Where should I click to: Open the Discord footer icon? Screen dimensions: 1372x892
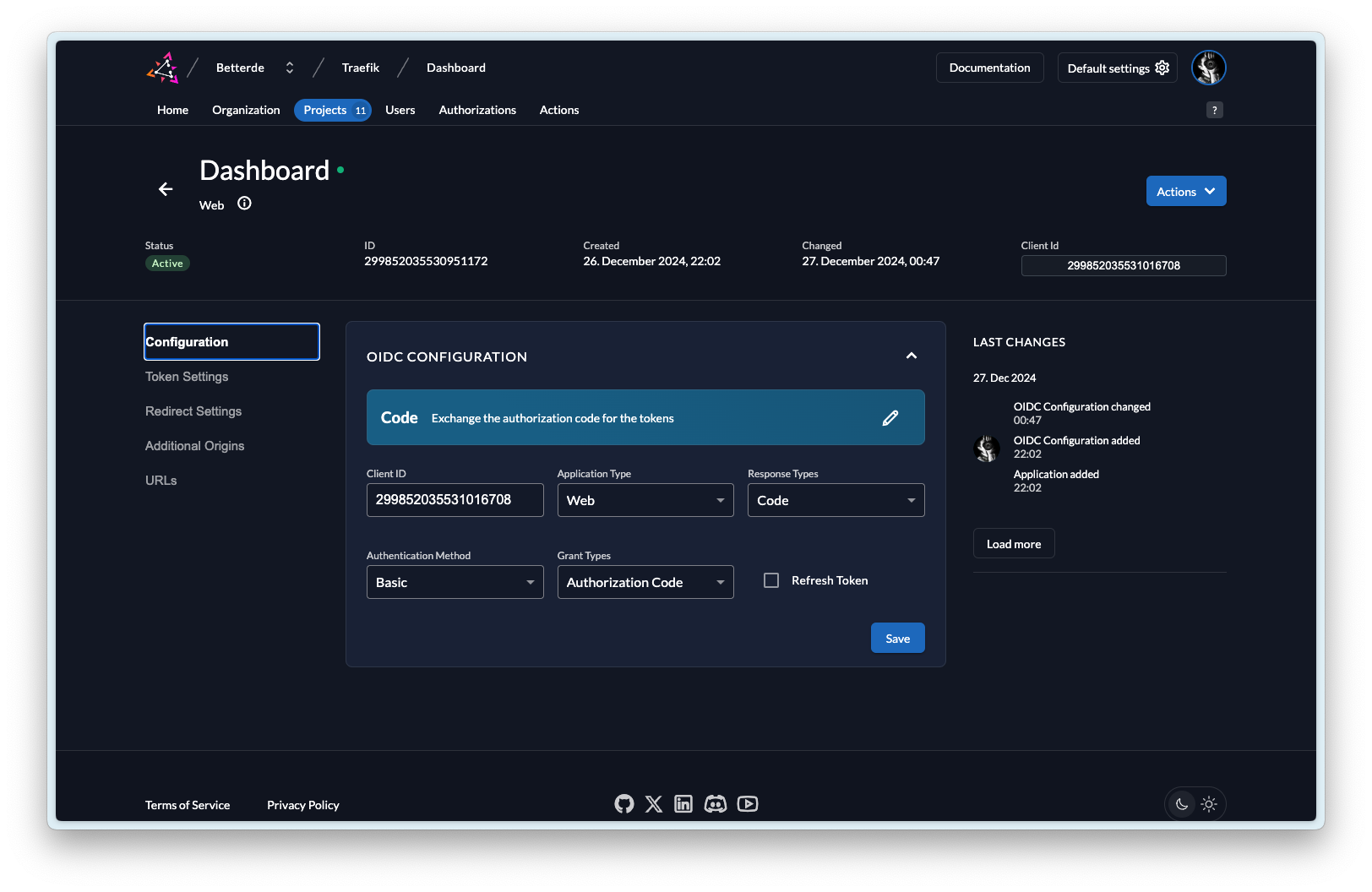(x=716, y=804)
